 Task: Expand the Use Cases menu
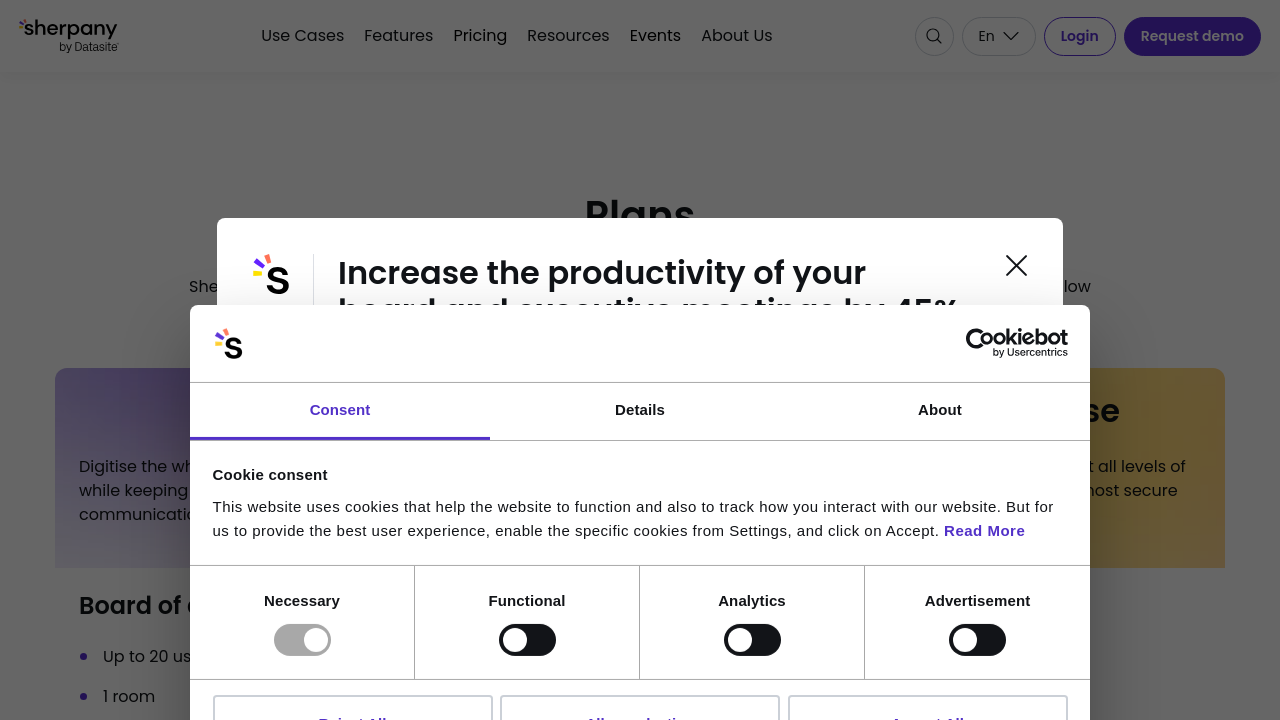point(302,36)
